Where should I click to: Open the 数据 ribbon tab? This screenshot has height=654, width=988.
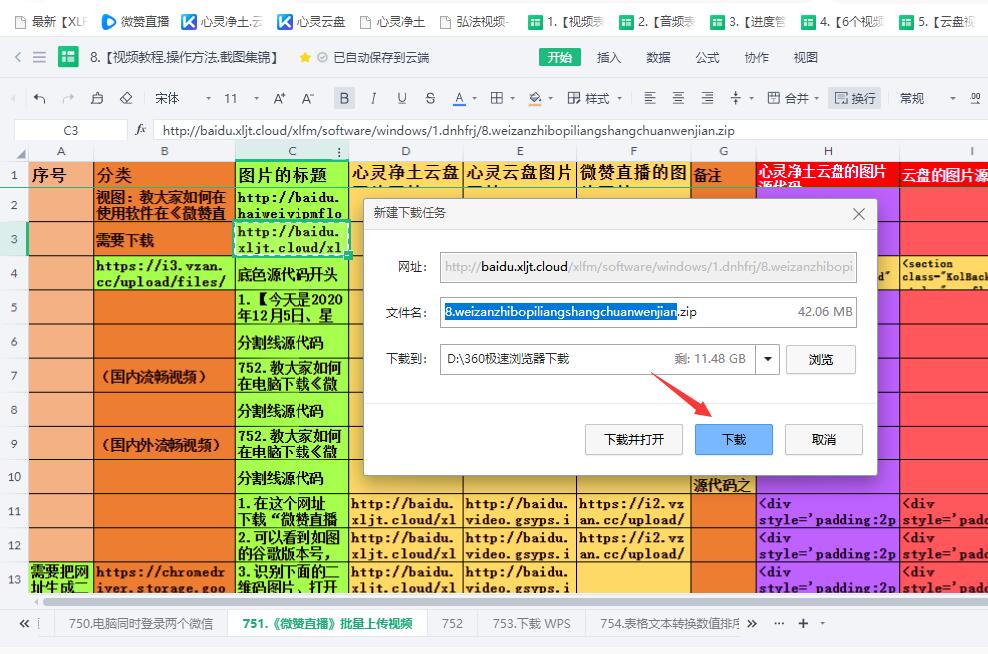[x=658, y=57]
